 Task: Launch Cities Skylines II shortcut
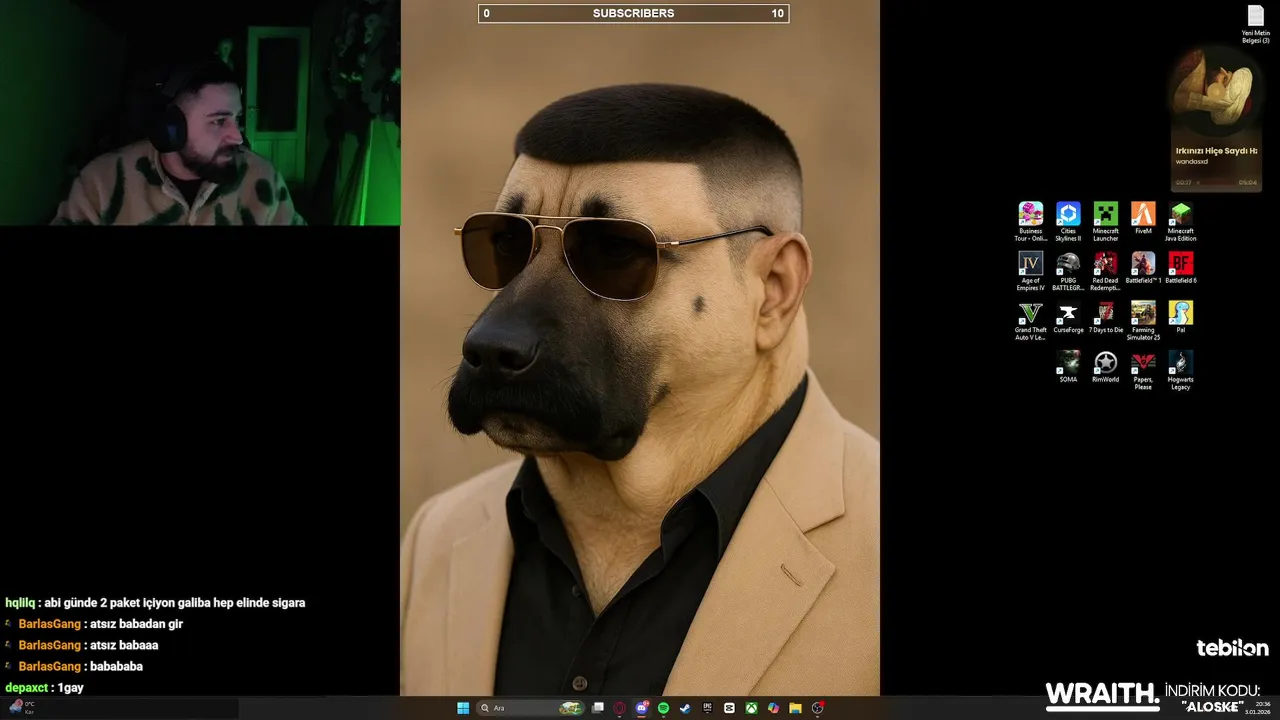(1068, 221)
